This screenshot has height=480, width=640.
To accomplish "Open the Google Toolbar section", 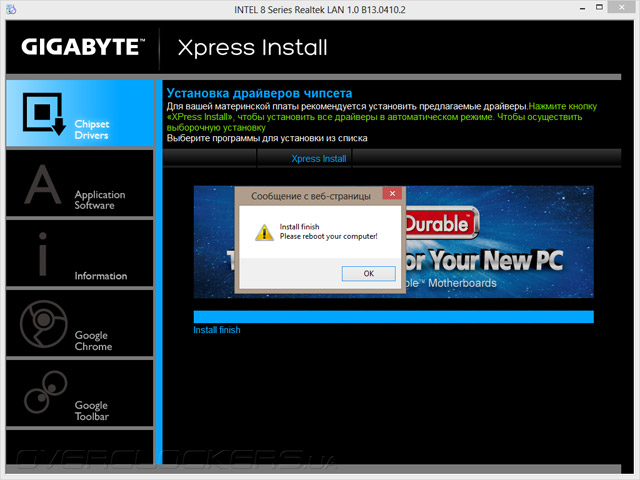I will tap(80, 393).
